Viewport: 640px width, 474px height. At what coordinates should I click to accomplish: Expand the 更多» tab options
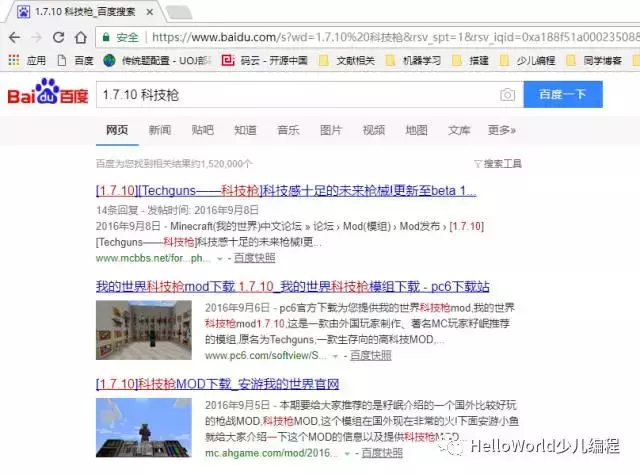pyautogui.click(x=502, y=130)
